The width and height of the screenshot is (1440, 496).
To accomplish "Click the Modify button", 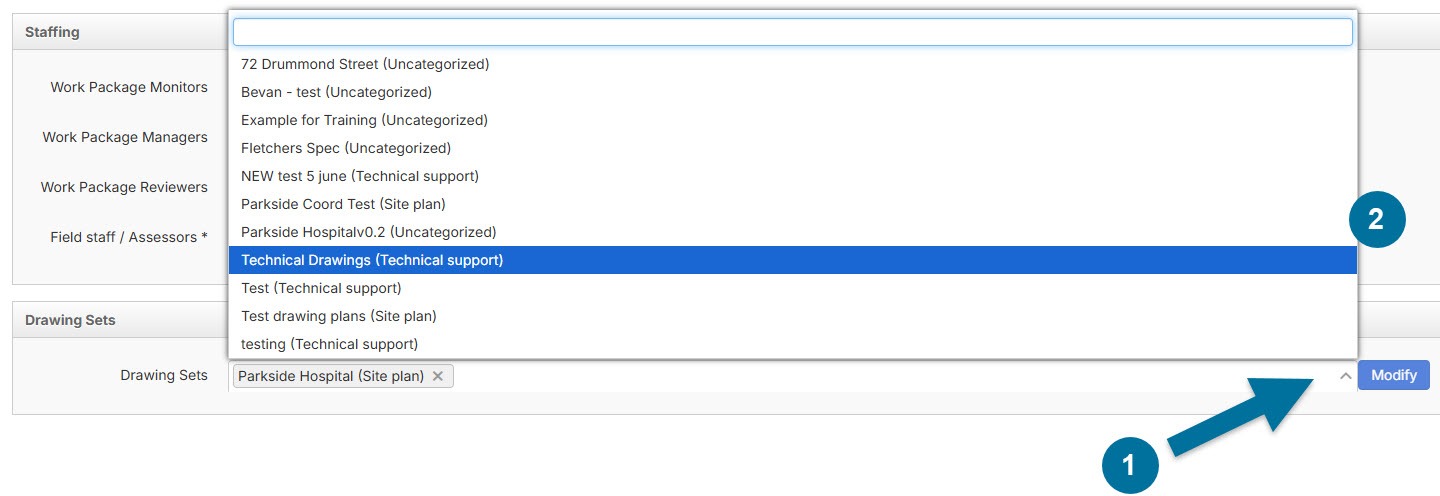I will [1393, 375].
